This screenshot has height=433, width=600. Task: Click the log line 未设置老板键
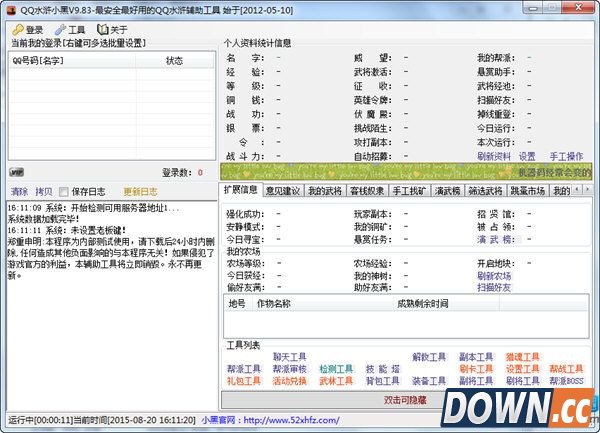pyautogui.click(x=67, y=230)
